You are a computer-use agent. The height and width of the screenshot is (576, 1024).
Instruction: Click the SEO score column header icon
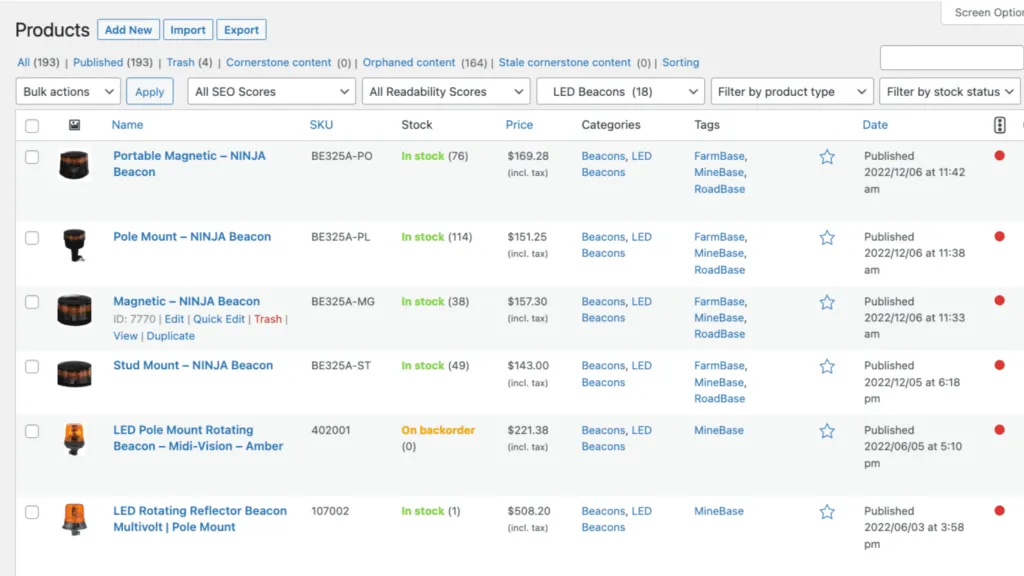tap(999, 125)
